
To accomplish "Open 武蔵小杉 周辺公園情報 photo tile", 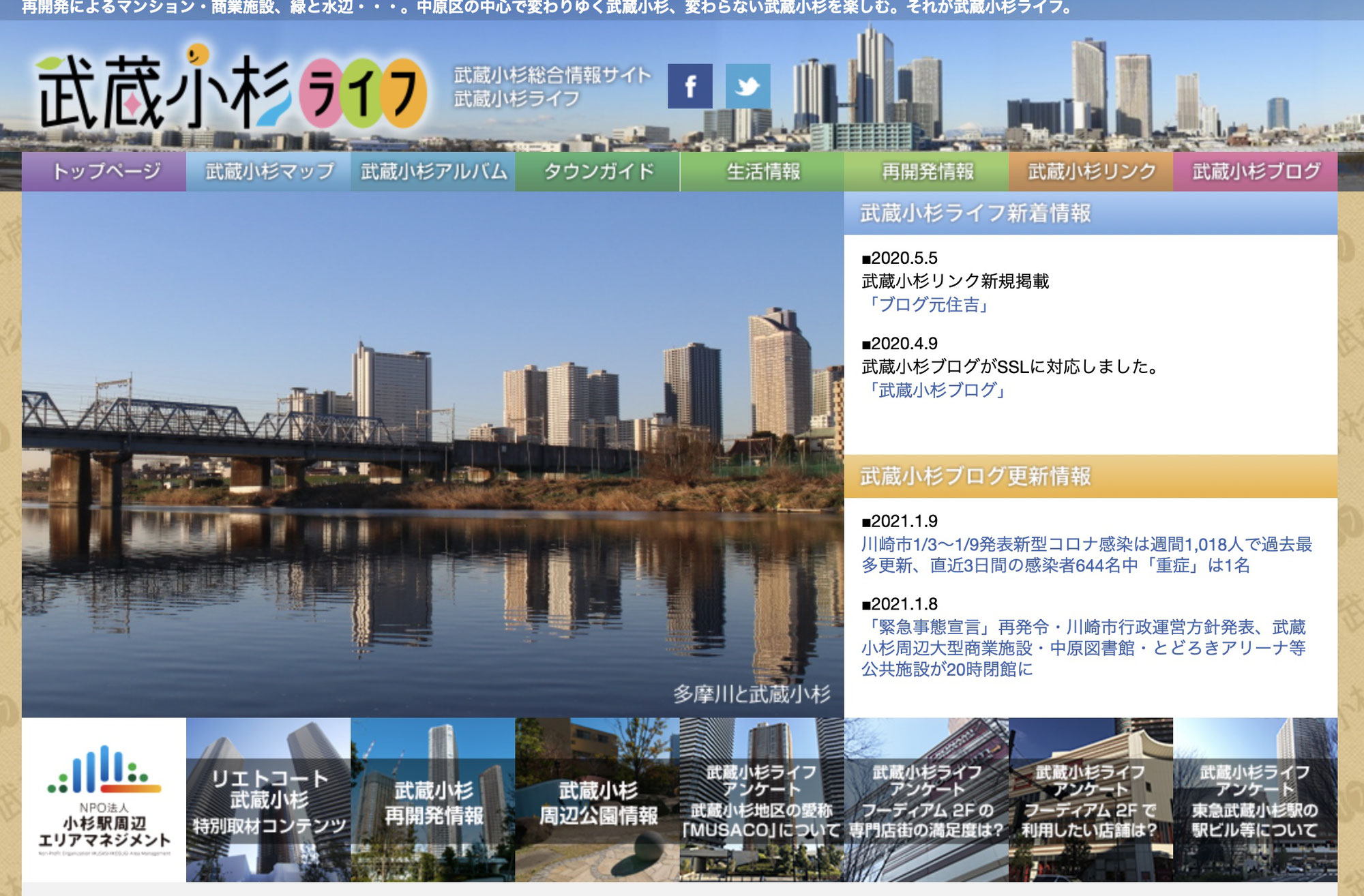I will point(597,800).
